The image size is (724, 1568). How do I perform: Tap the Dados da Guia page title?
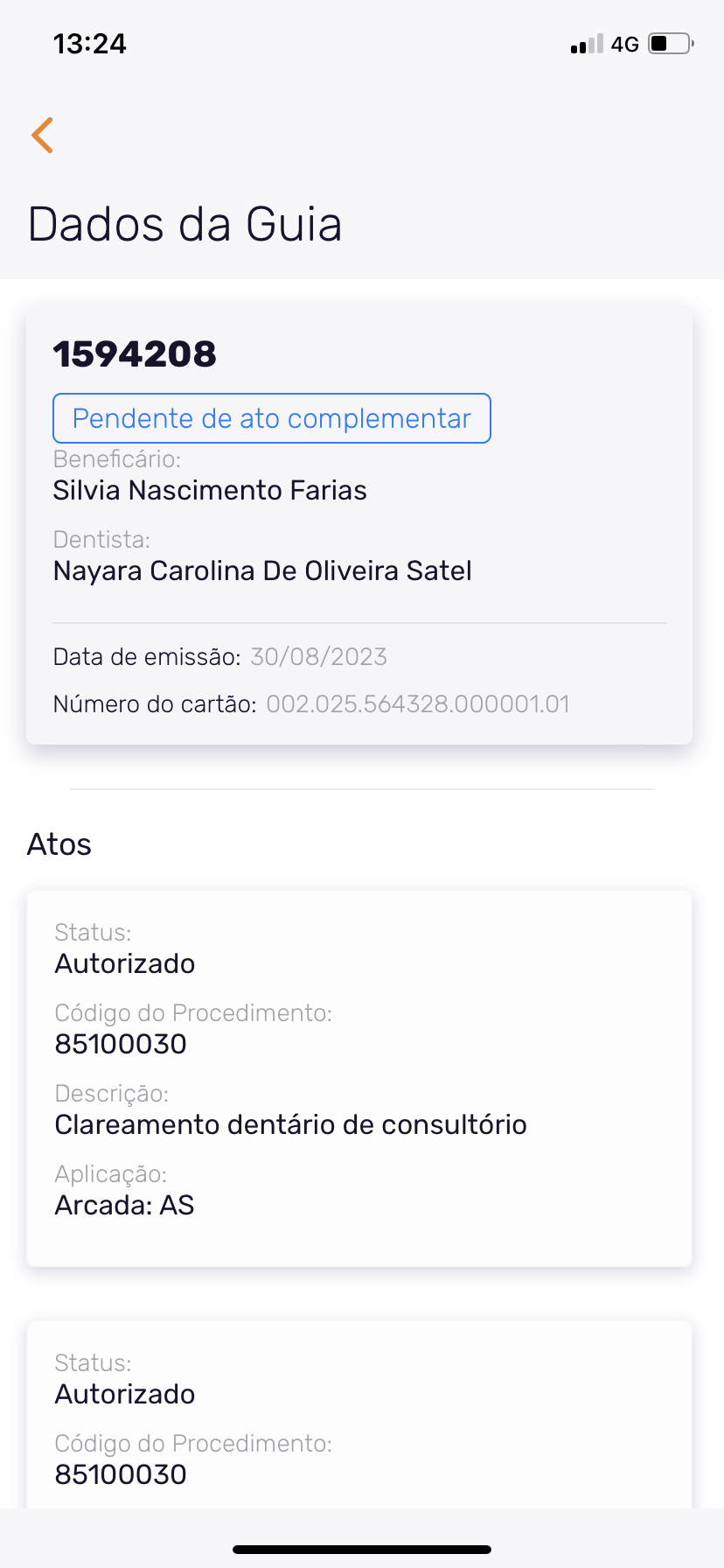(184, 224)
